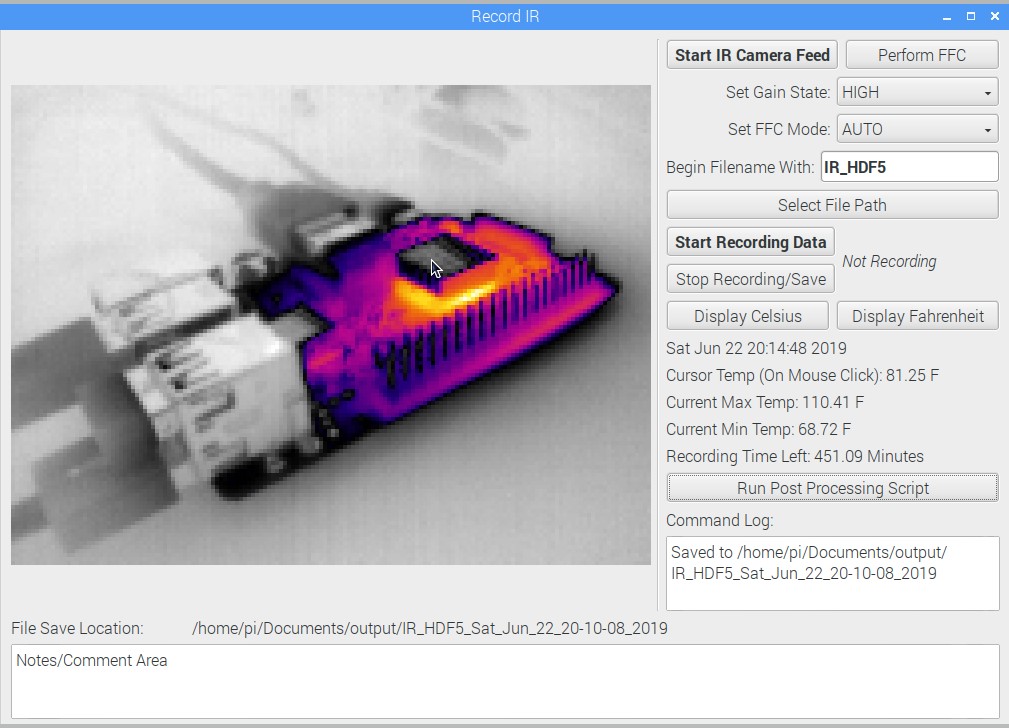Image resolution: width=1009 pixels, height=728 pixels.
Task: Switch display to Fahrenheit
Action: [918, 316]
